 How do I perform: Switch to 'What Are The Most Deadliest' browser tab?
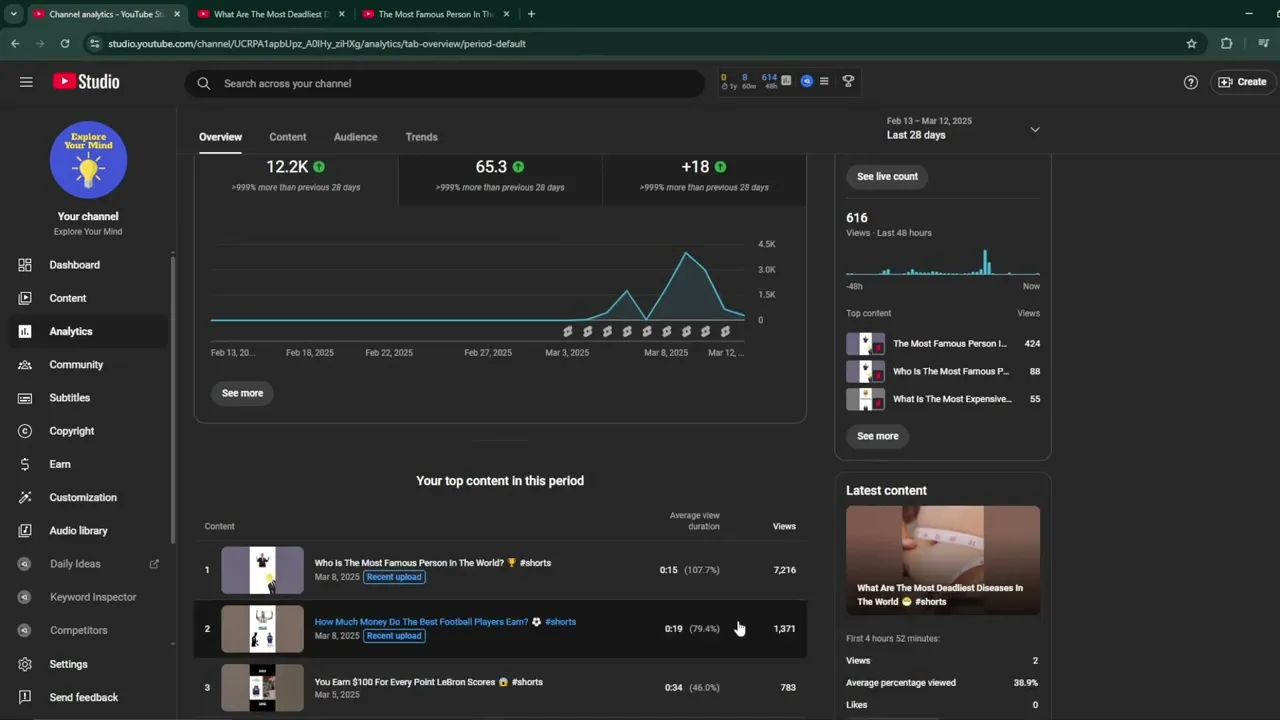pos(270,14)
